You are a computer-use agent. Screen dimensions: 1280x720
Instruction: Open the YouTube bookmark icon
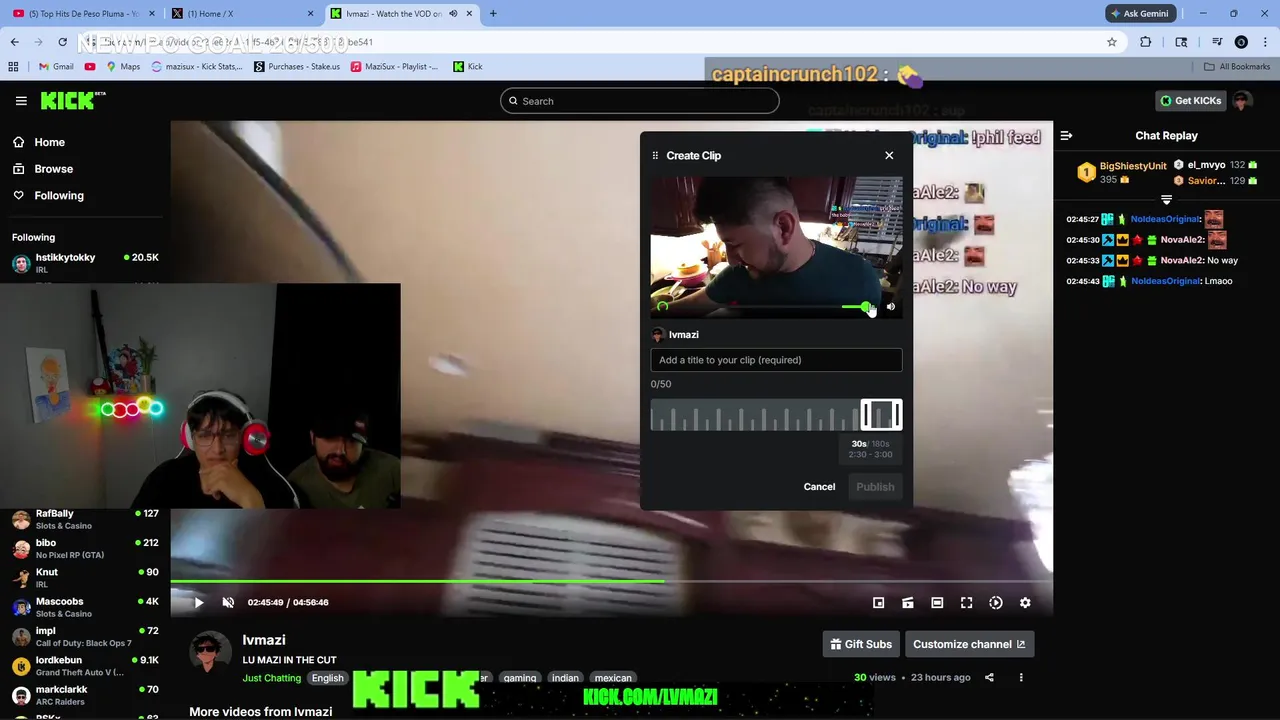coord(90,67)
